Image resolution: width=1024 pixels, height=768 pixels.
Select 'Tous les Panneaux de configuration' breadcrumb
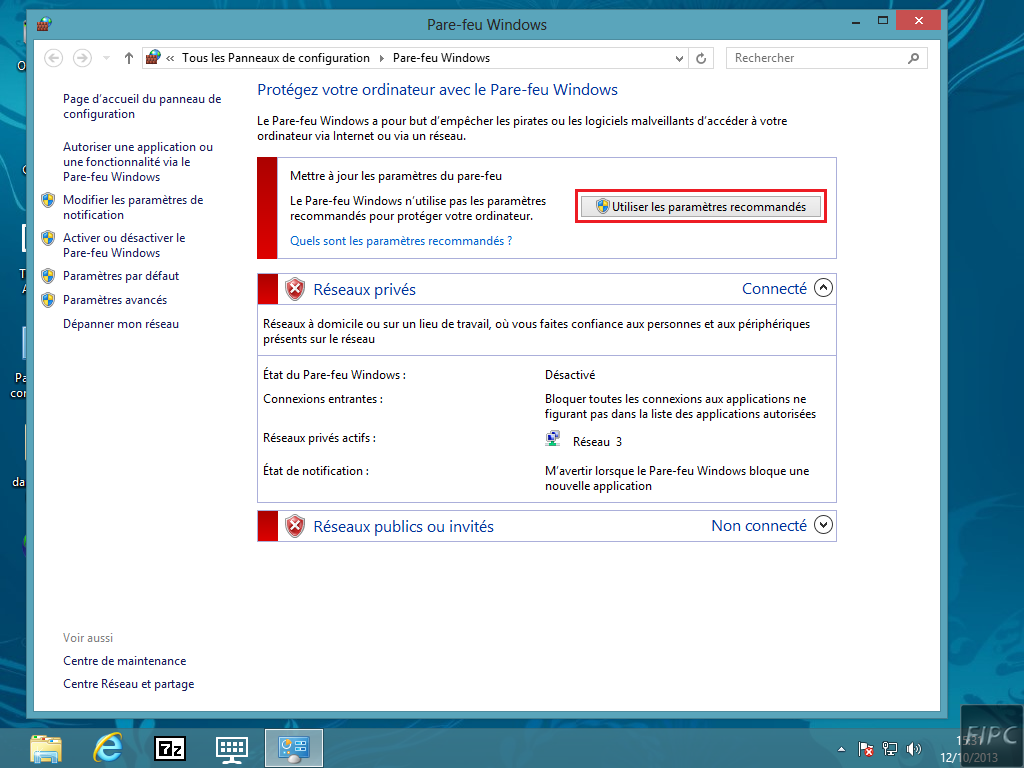click(x=276, y=58)
